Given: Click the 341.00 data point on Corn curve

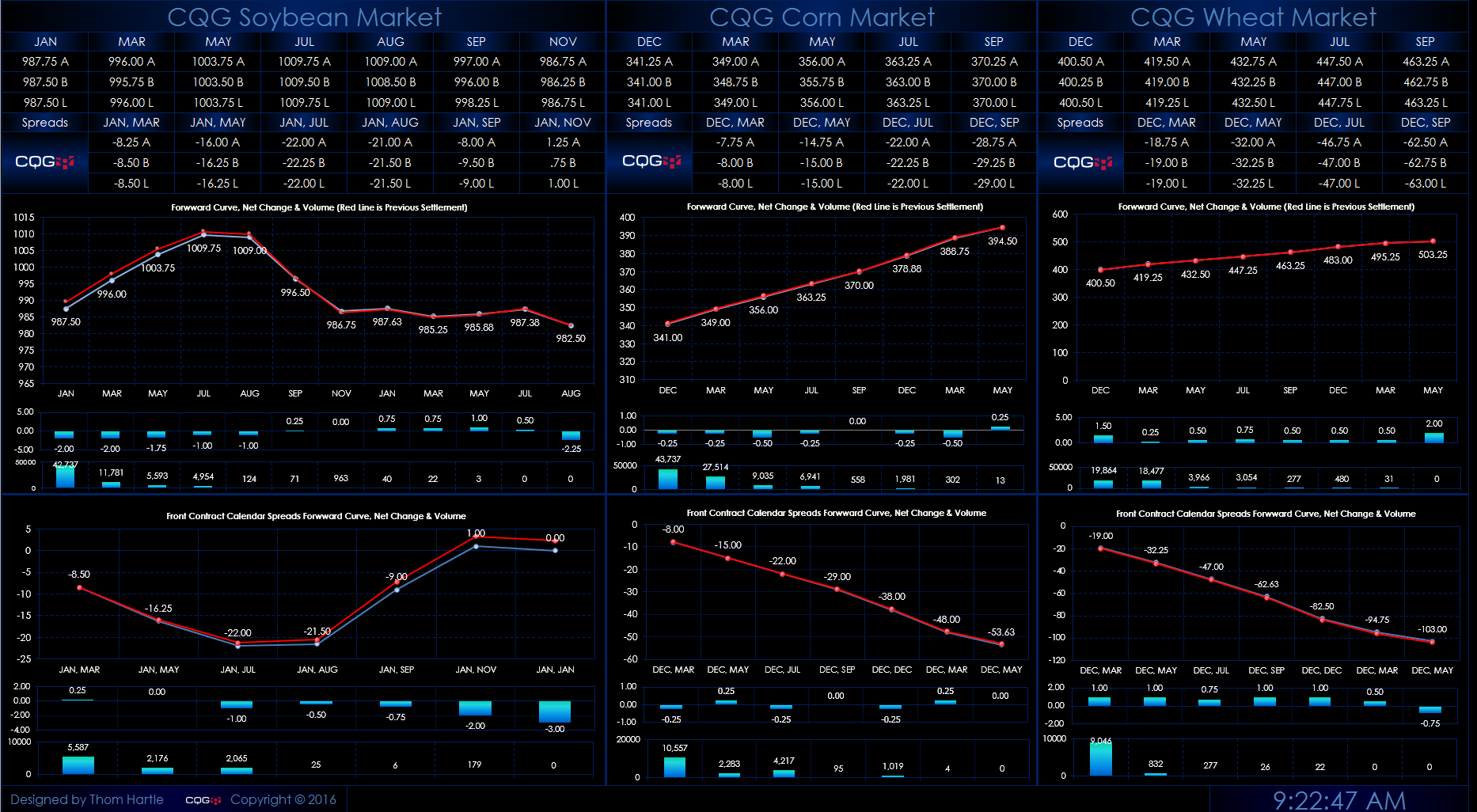Looking at the screenshot, I should coord(668,324).
